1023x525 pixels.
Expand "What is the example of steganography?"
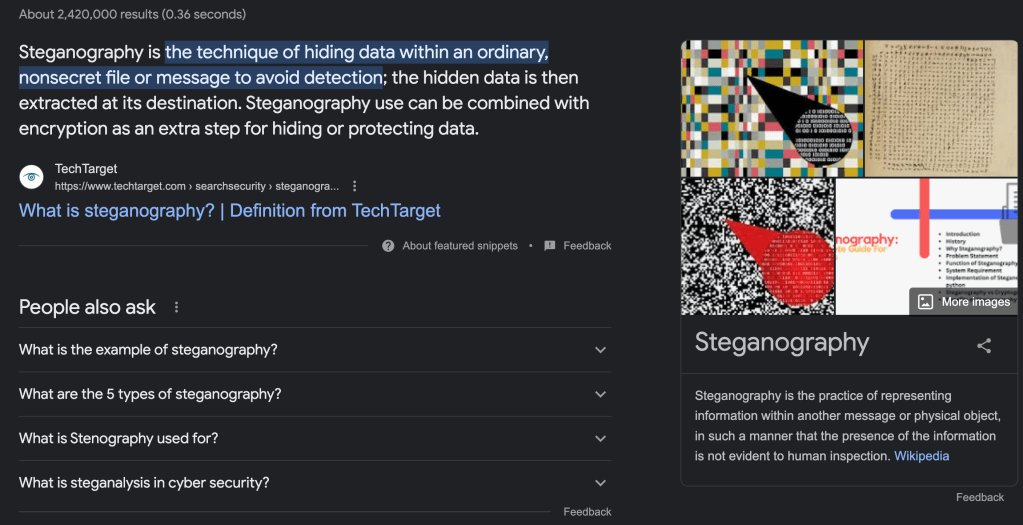[315, 350]
